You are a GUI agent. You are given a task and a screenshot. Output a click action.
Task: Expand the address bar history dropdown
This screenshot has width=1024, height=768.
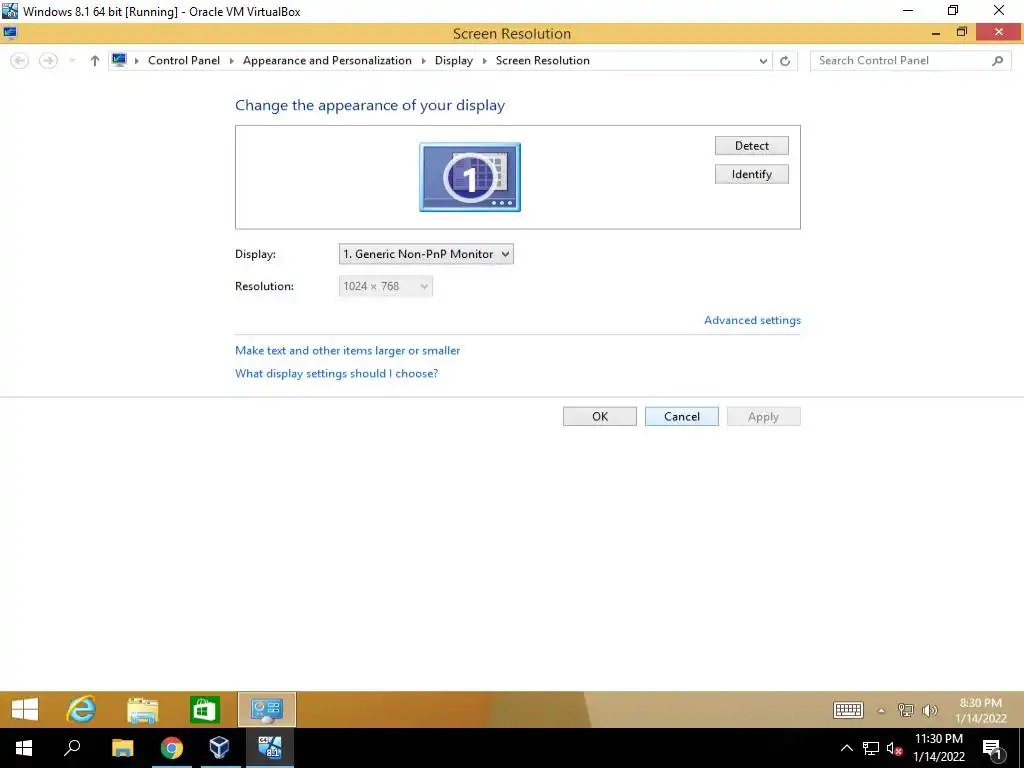coord(763,61)
